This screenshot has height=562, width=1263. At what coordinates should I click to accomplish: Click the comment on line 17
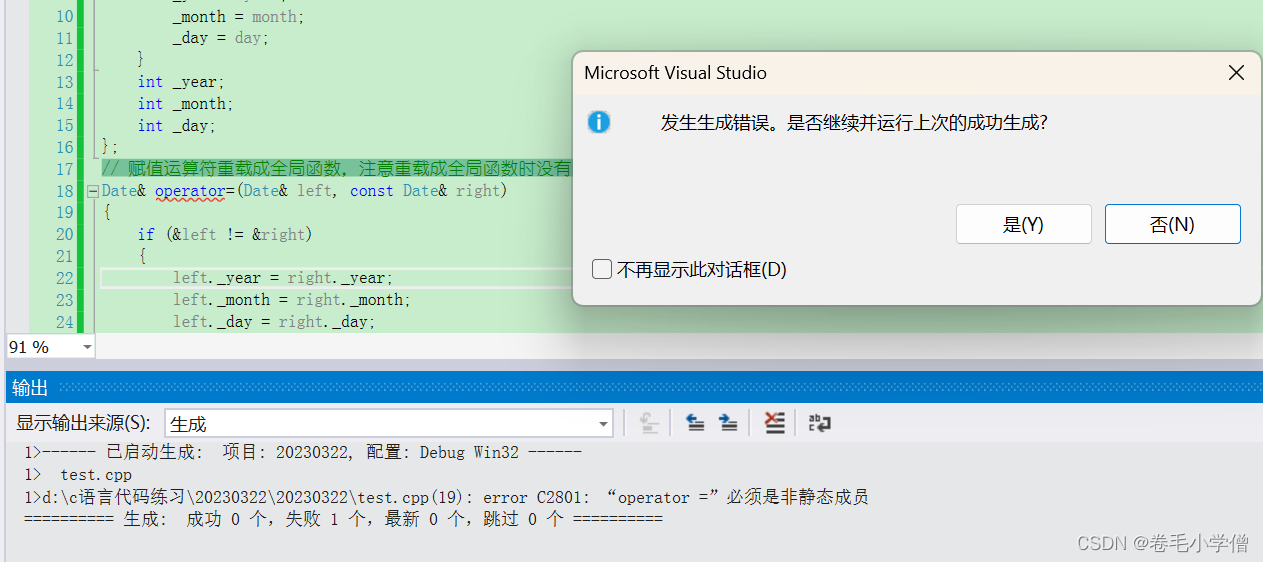(337, 169)
